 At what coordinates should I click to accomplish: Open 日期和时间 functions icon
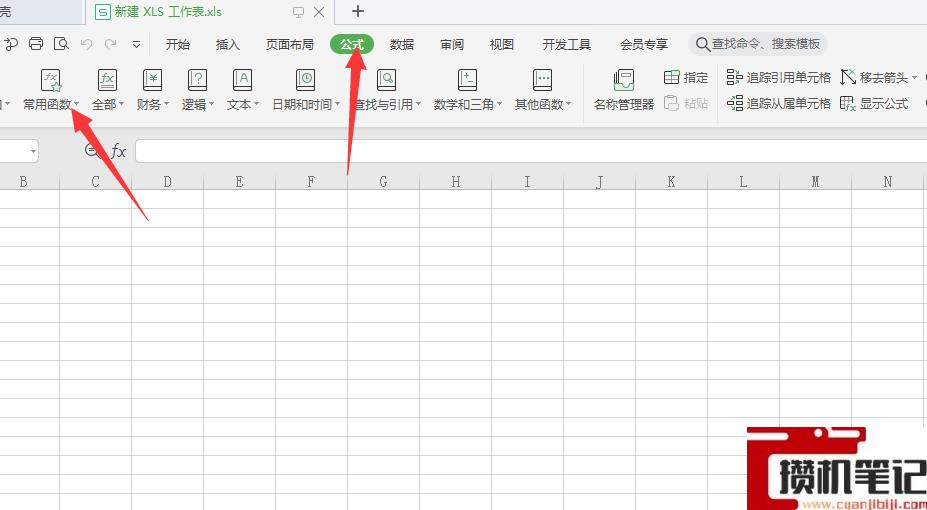click(x=305, y=80)
